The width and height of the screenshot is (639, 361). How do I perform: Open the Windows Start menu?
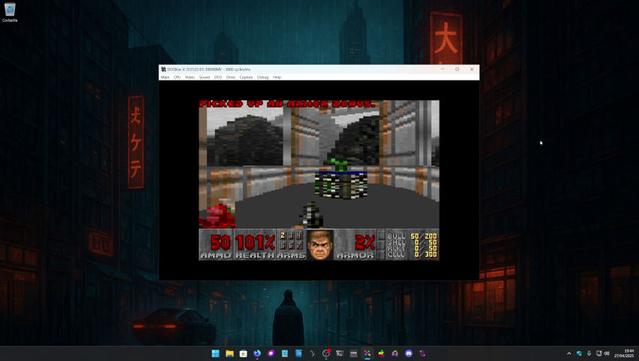click(x=216, y=353)
